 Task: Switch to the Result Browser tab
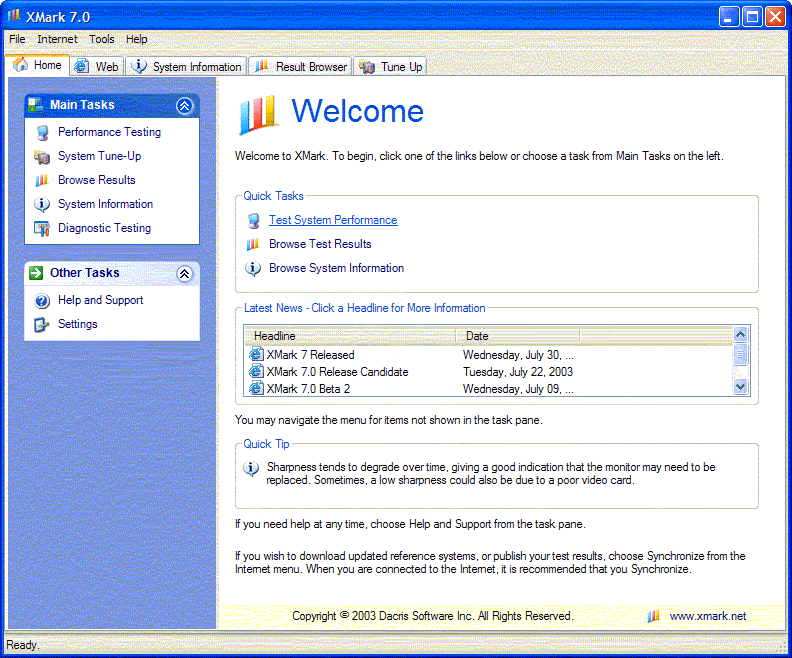coord(301,66)
